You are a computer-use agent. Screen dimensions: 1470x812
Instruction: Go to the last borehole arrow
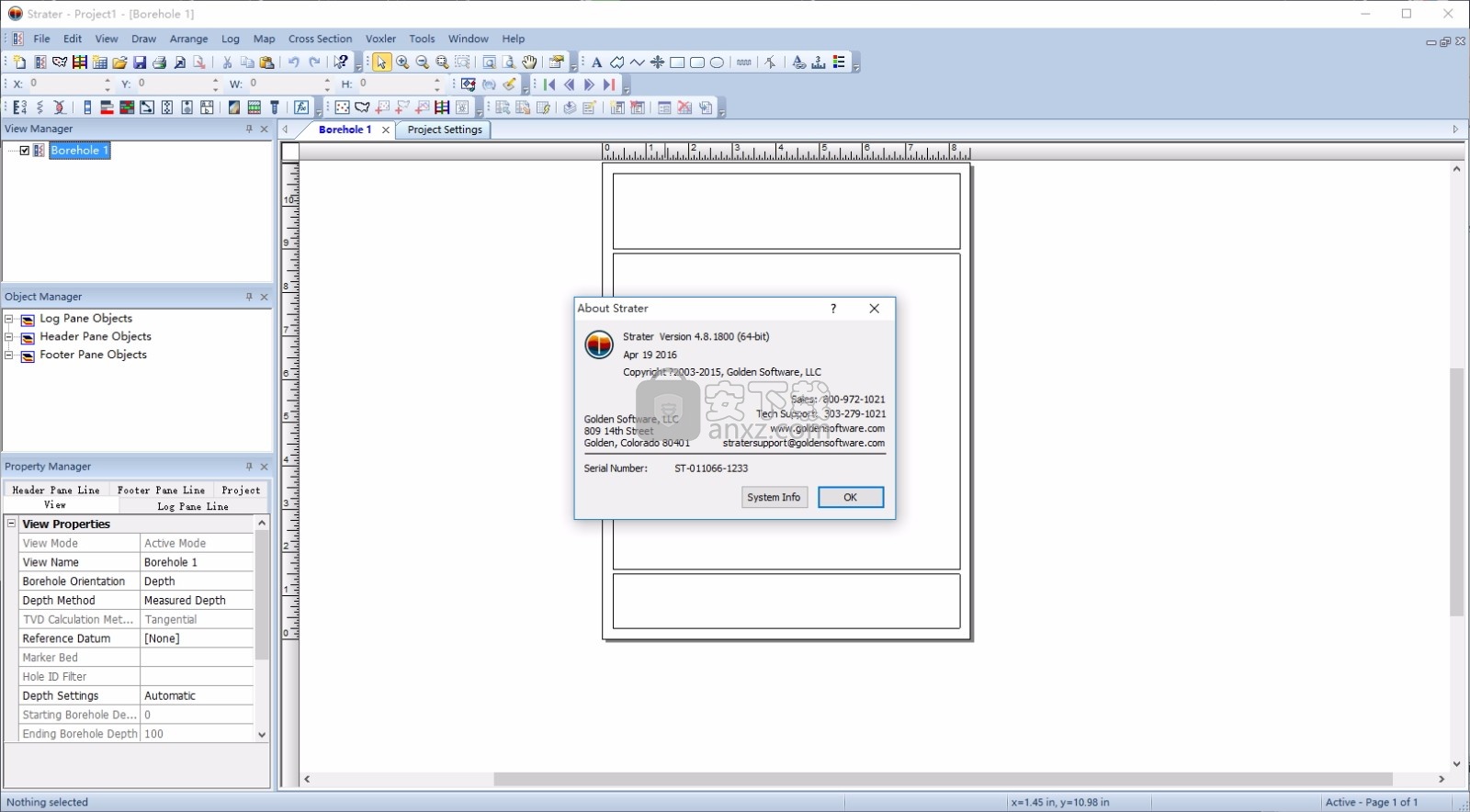pos(609,85)
